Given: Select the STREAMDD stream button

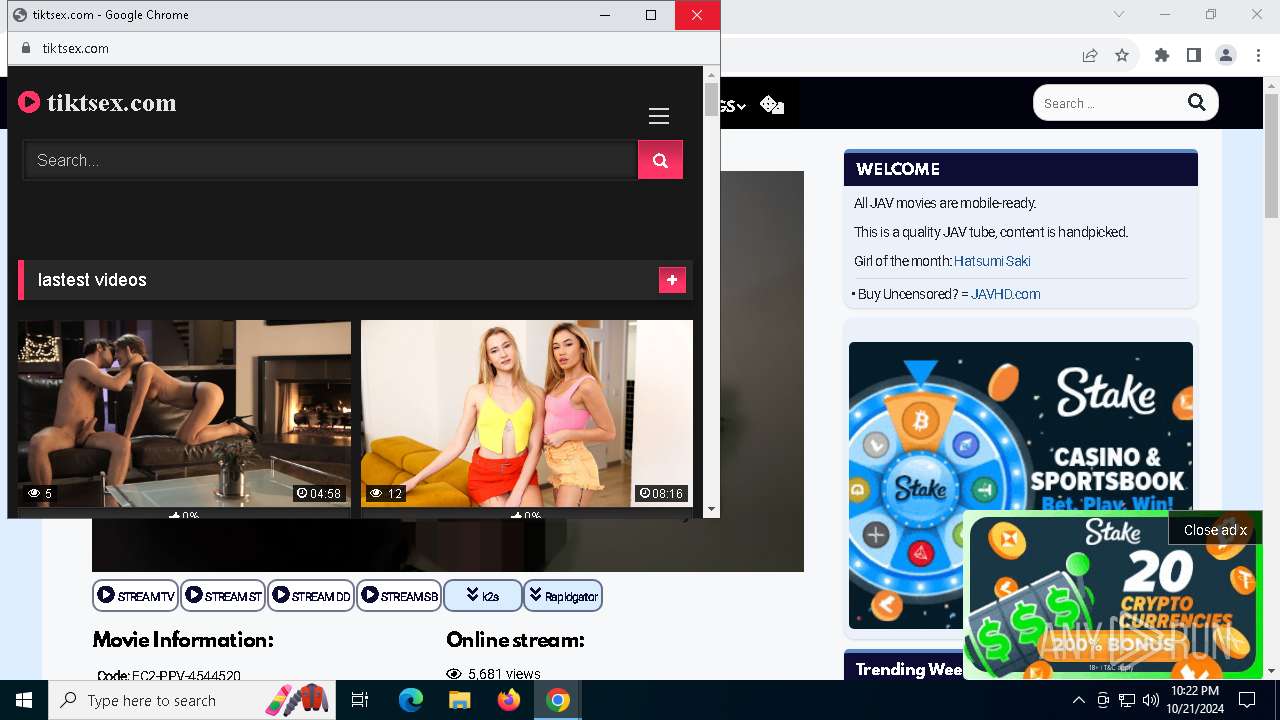Looking at the screenshot, I should point(311,596).
